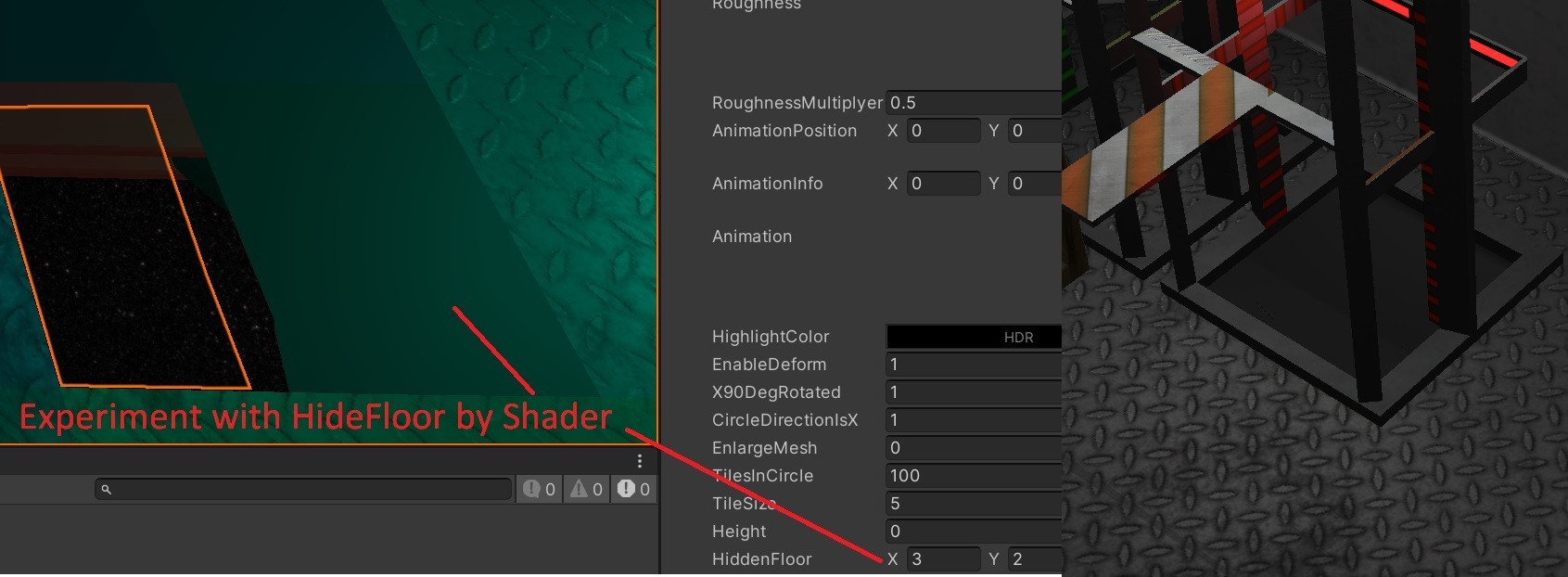Image resolution: width=1568 pixels, height=577 pixels.
Task: Select the HiddenFloor Y field
Action: 1035,559
